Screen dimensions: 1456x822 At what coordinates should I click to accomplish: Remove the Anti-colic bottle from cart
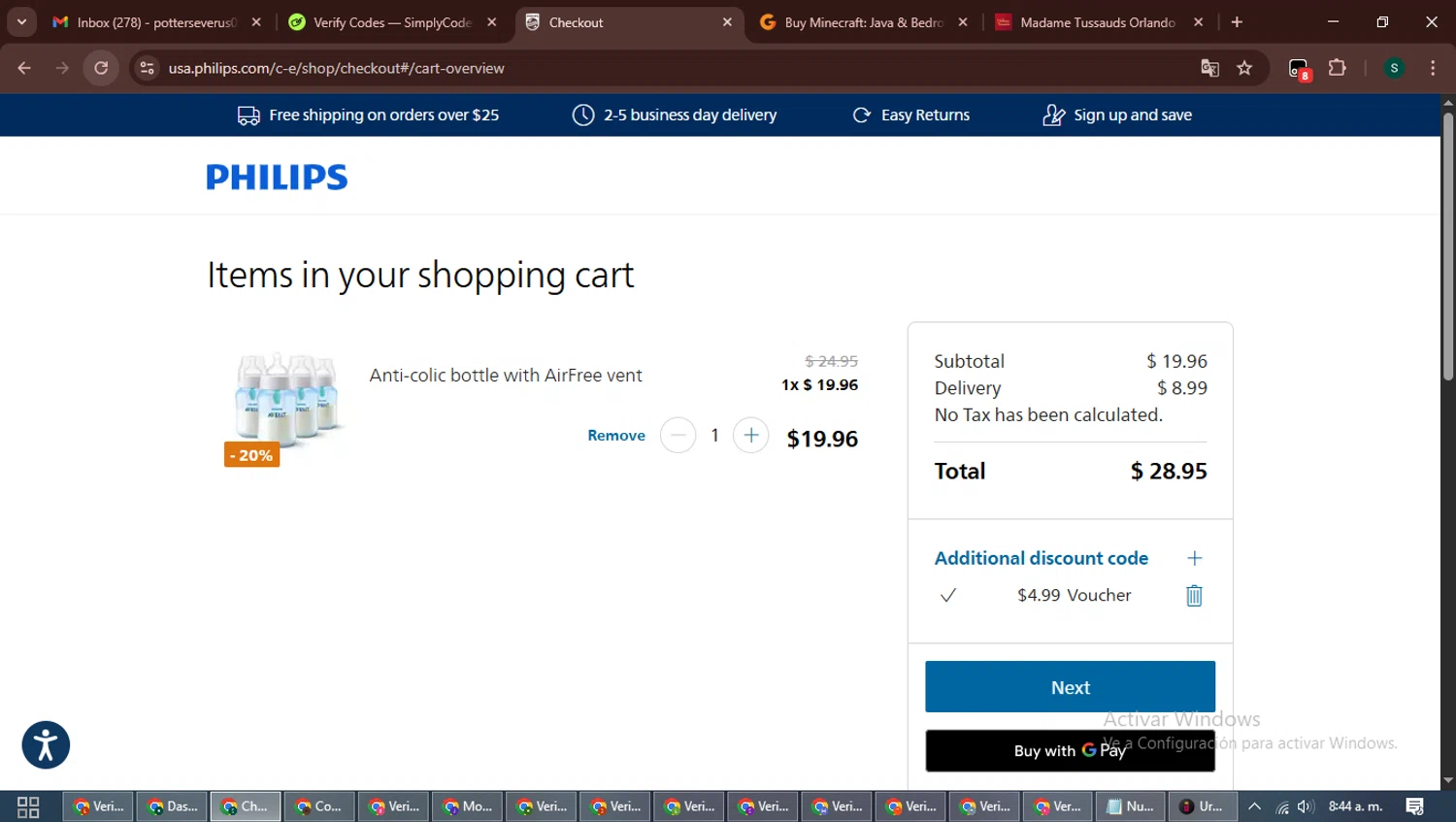tap(616, 436)
